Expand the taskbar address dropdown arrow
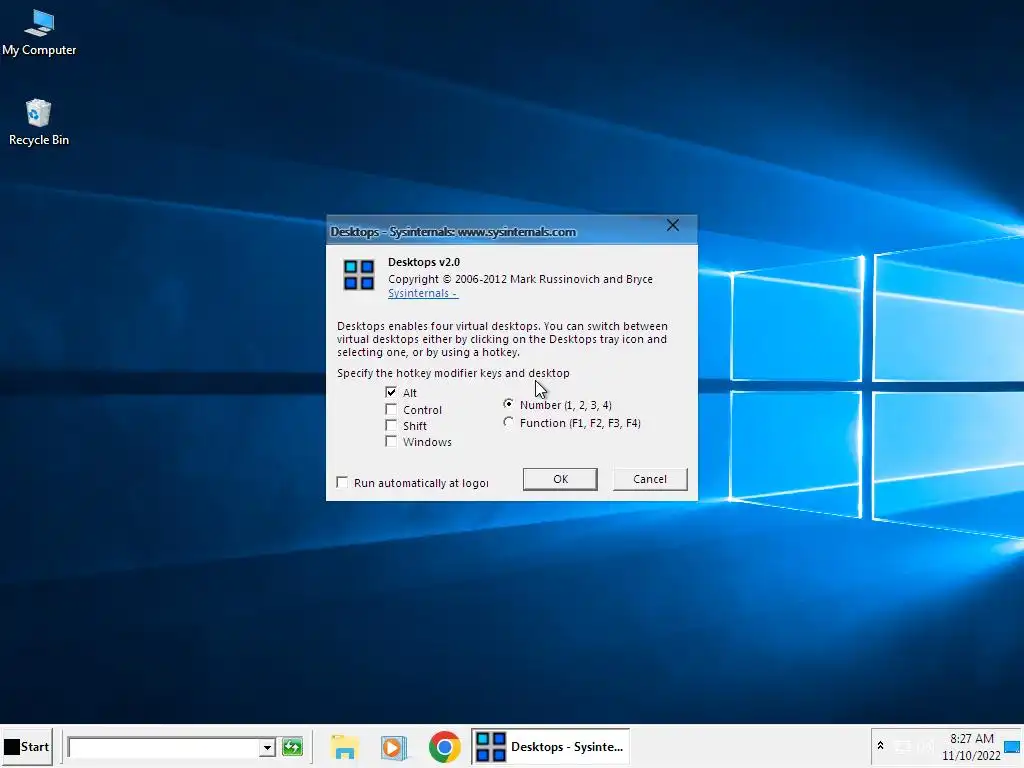The image size is (1024, 768). [x=266, y=747]
